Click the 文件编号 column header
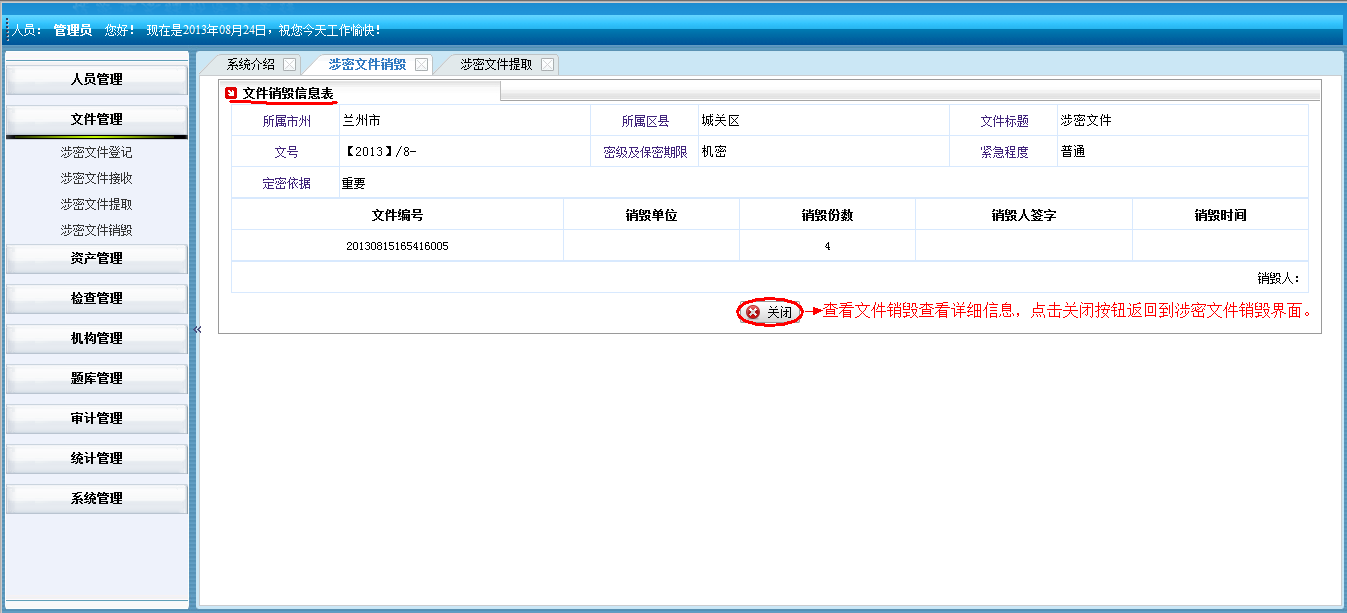This screenshot has height=613, width=1347. [x=397, y=215]
